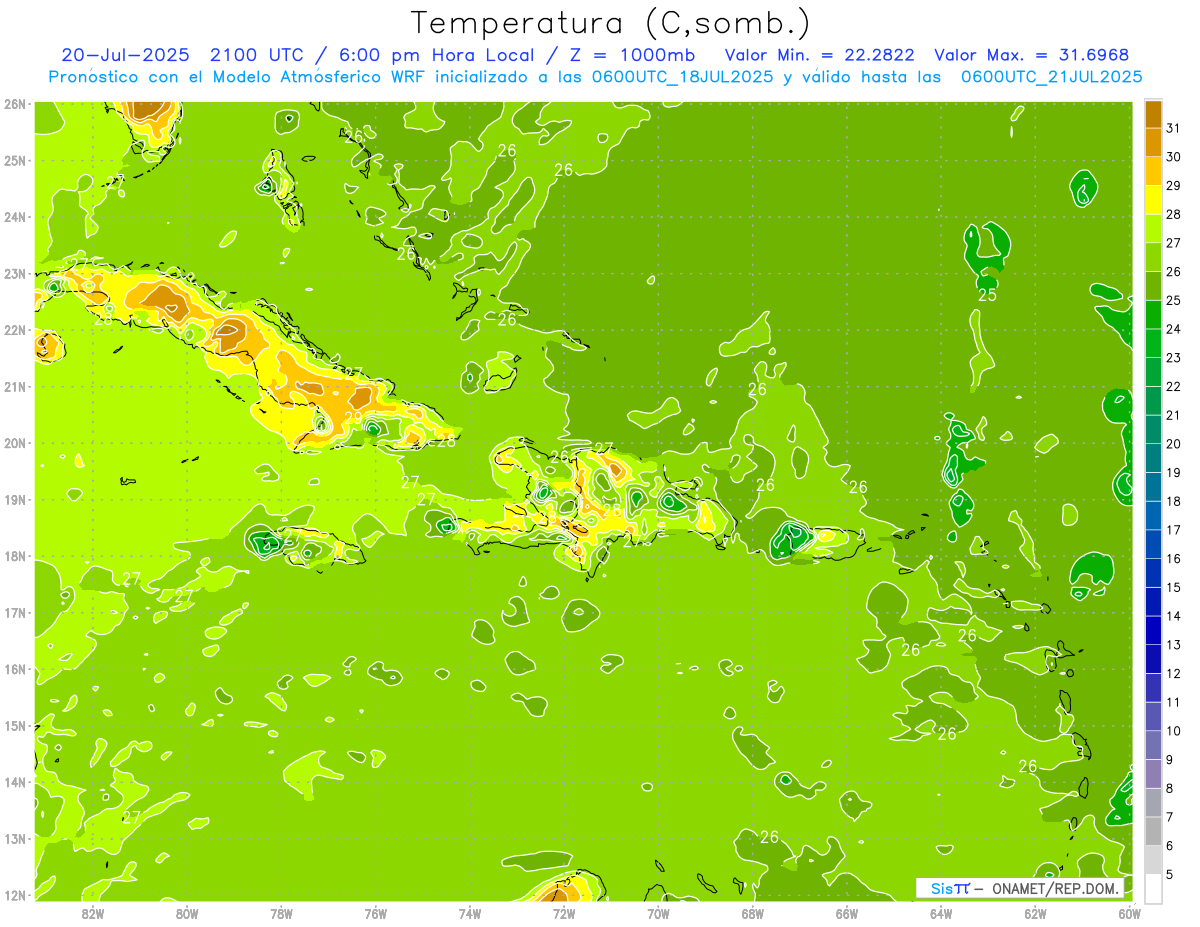Click the longitude axis label 72W

point(564,913)
